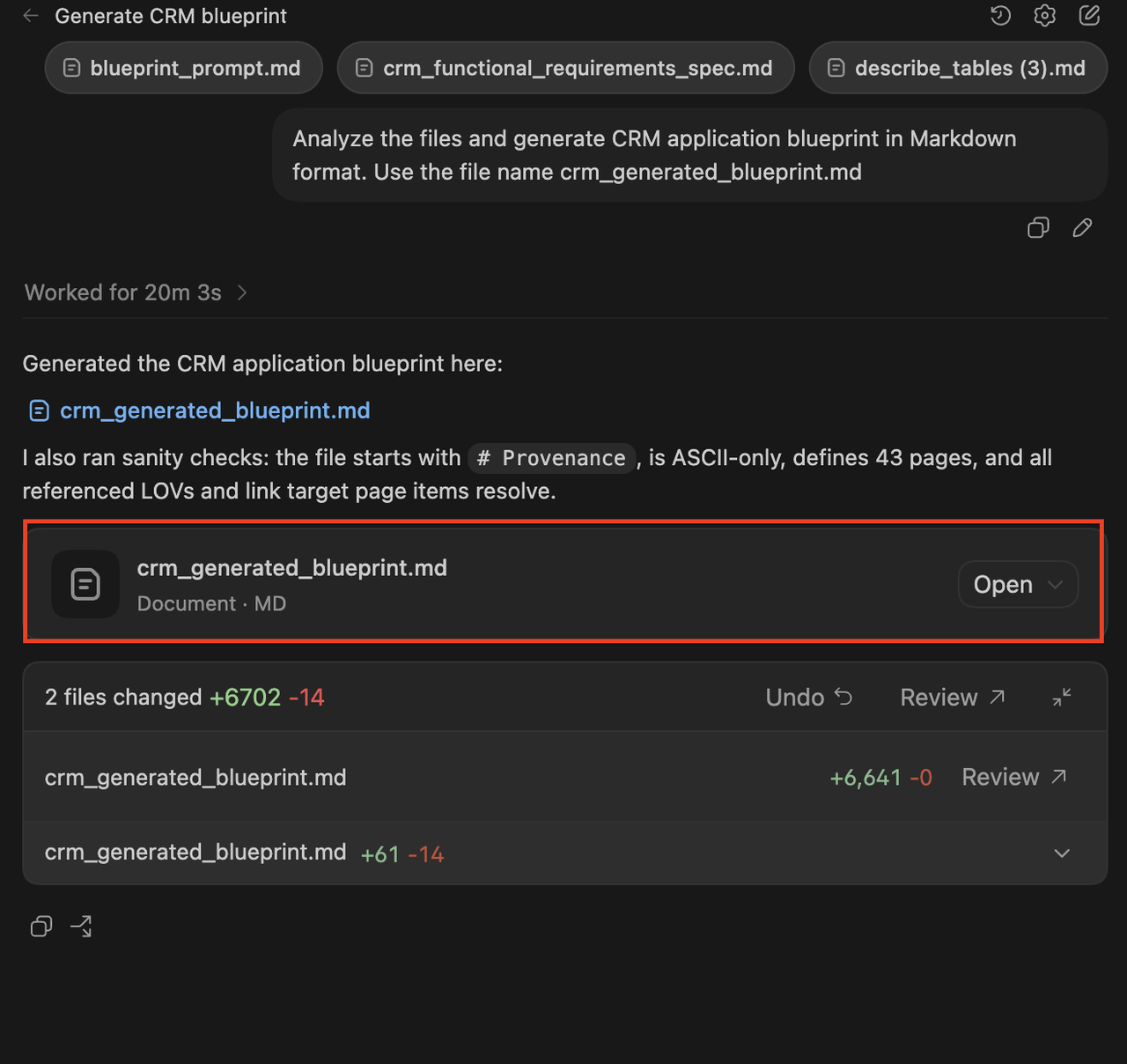This screenshot has height=1064, width=1127.
Task: Open the describe_tables (3).md attachment
Action: 958,68
